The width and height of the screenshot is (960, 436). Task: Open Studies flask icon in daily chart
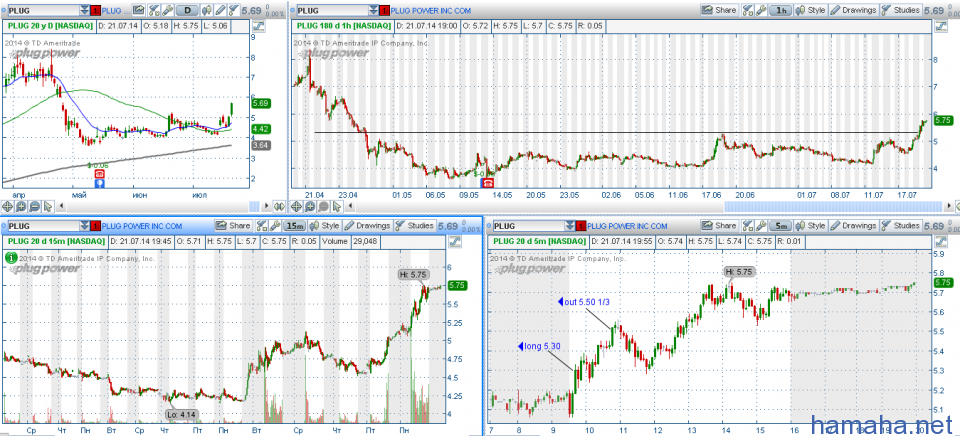(233, 10)
